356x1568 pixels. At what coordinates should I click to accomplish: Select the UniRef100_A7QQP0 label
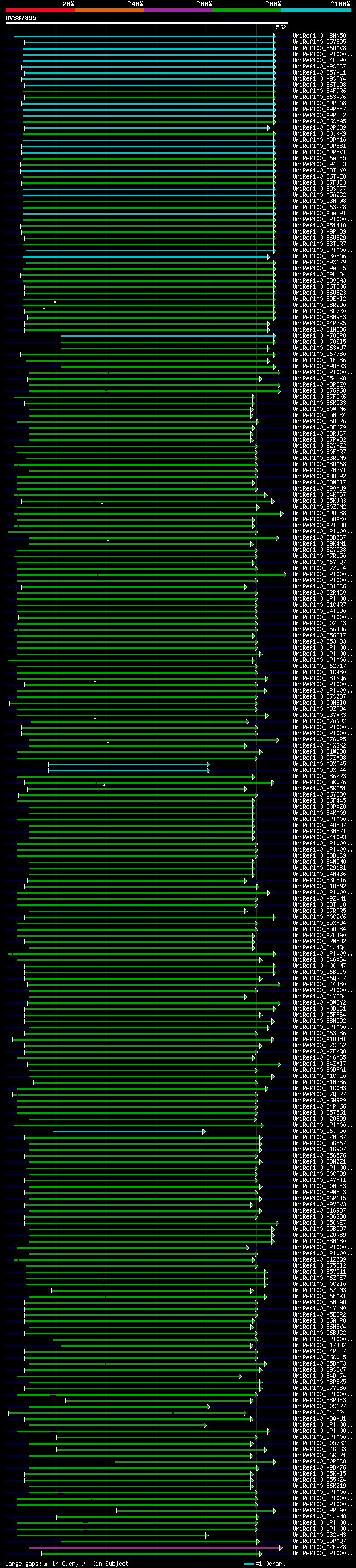(319, 335)
